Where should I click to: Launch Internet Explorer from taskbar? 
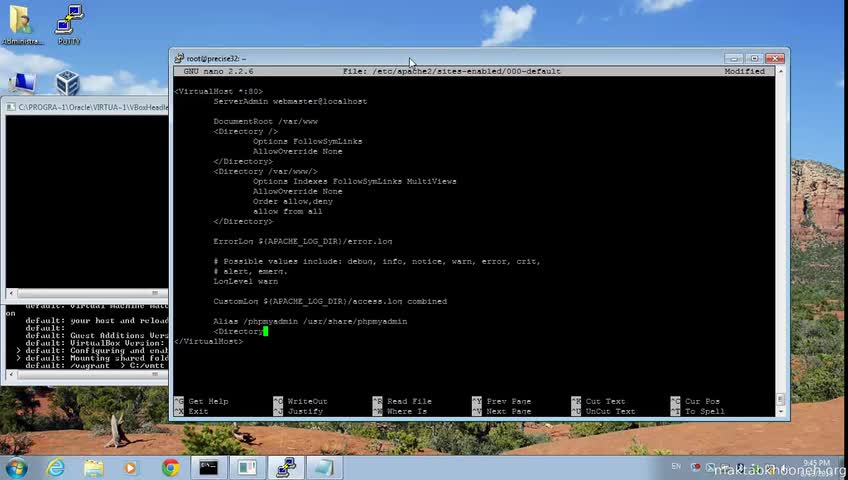[x=55, y=468]
